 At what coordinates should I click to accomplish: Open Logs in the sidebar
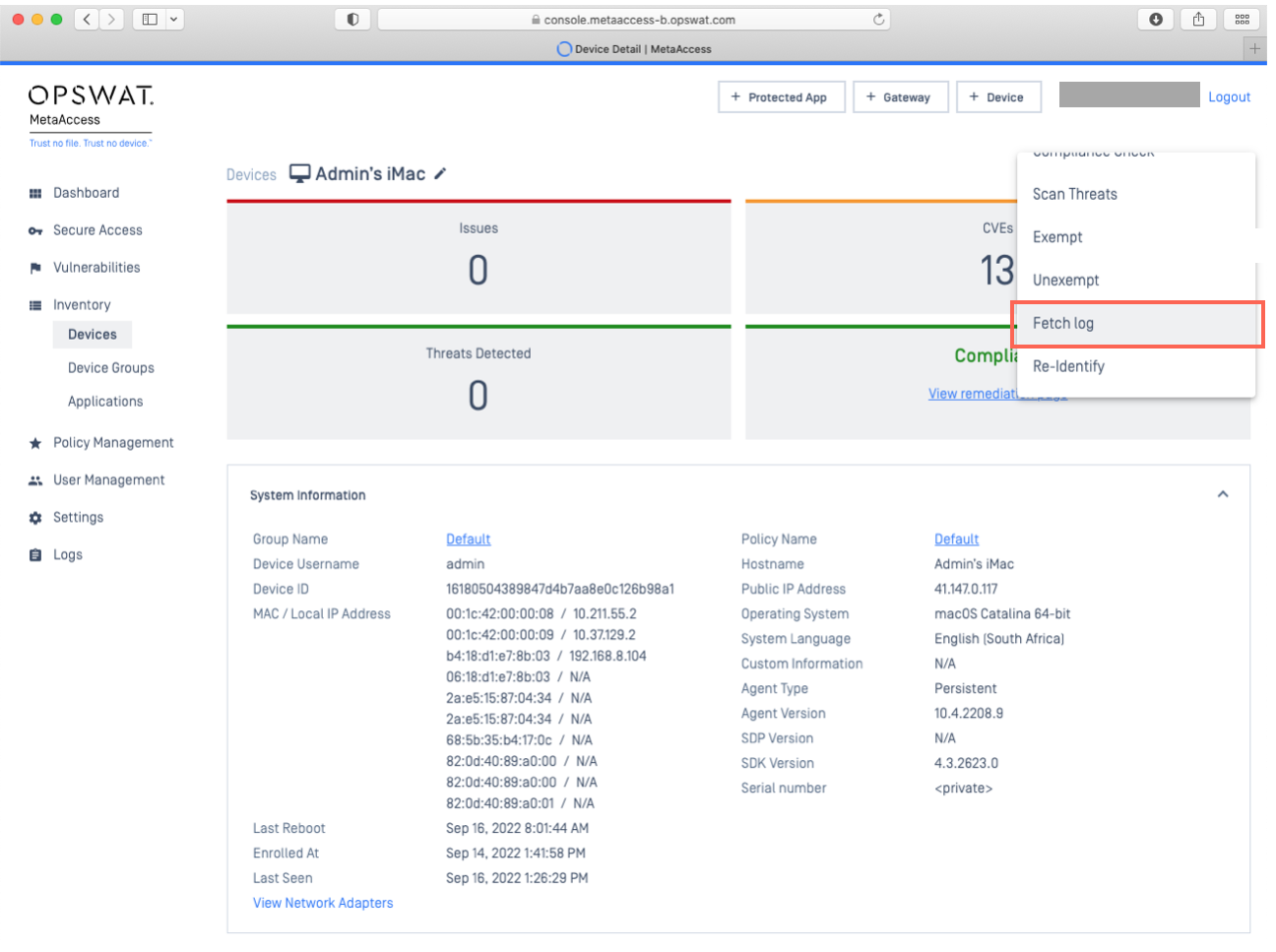[68, 555]
